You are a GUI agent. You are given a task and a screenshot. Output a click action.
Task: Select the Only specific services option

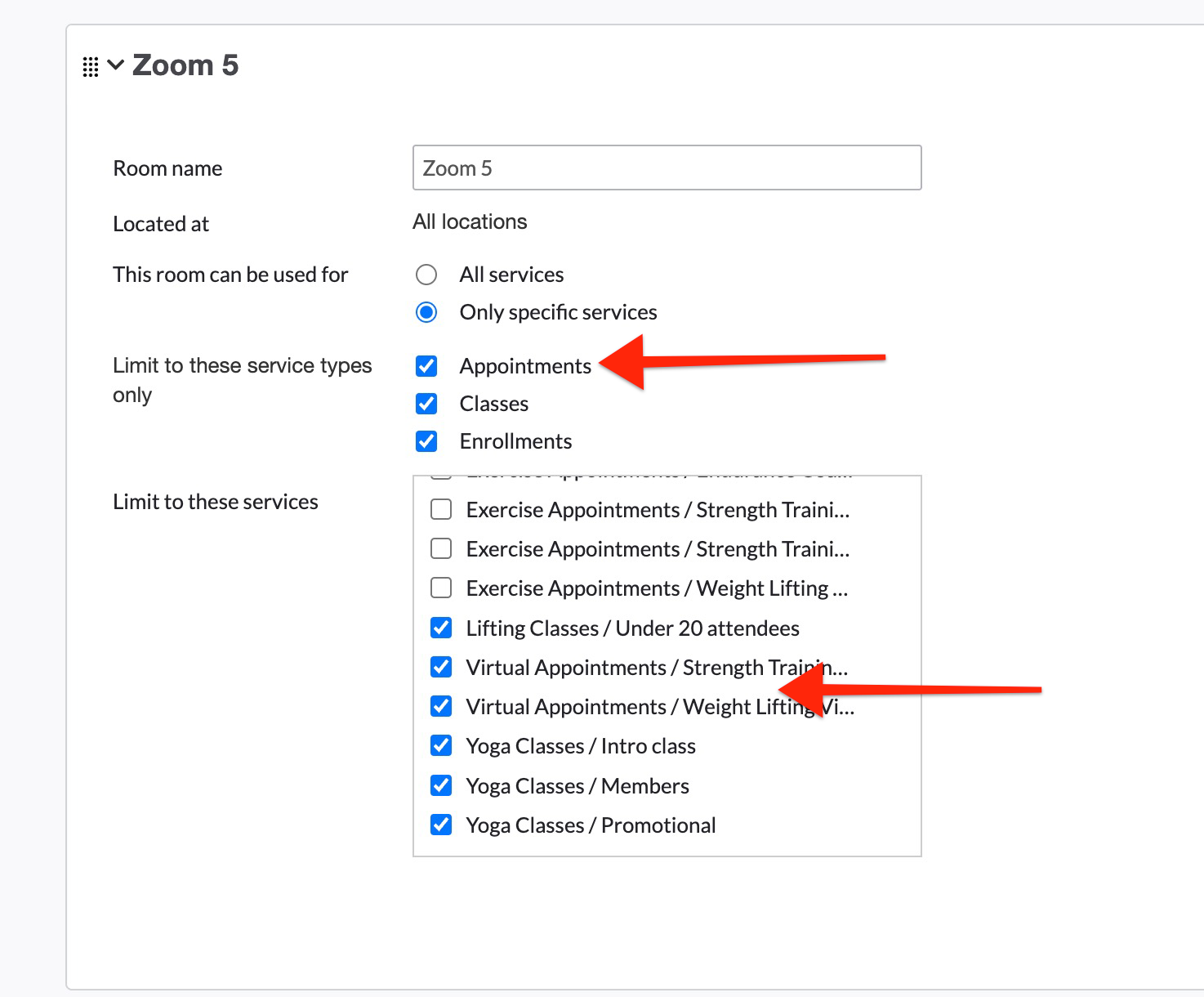coord(426,312)
